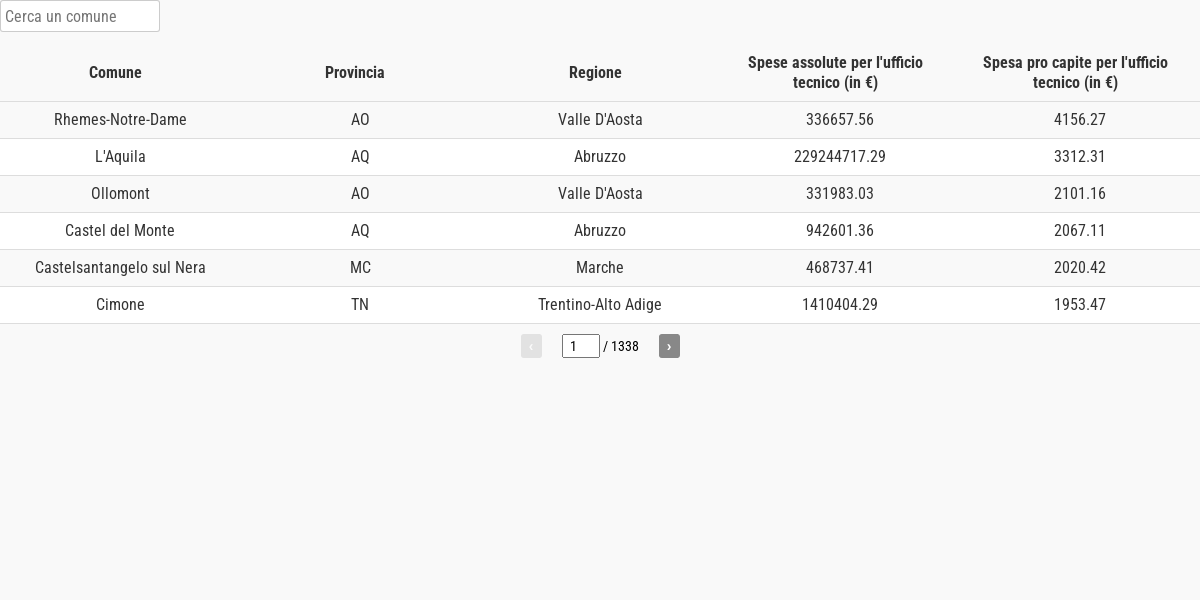
Task: Sort by the Comune column header
Action: pos(115,72)
